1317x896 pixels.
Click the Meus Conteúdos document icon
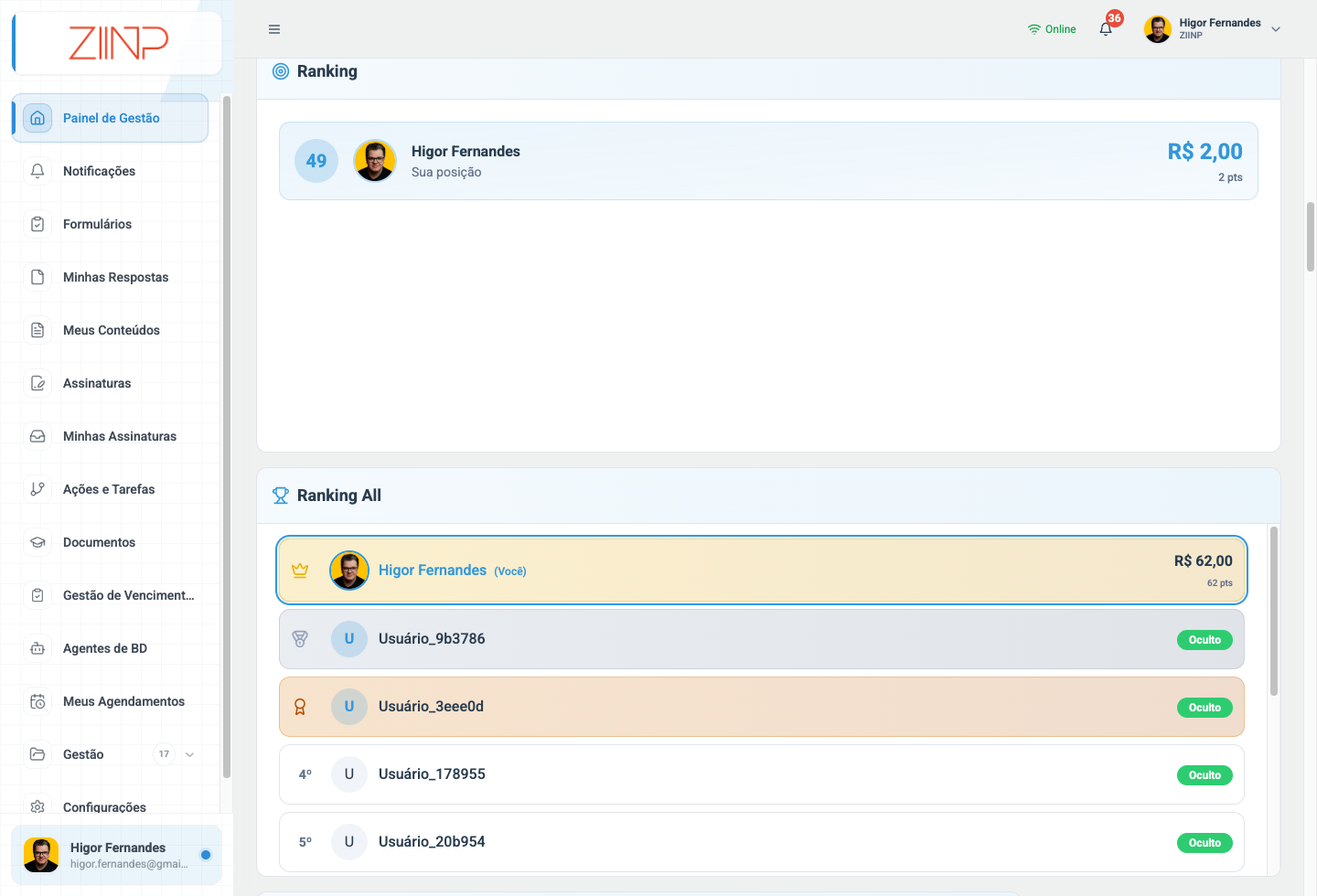tap(37, 330)
